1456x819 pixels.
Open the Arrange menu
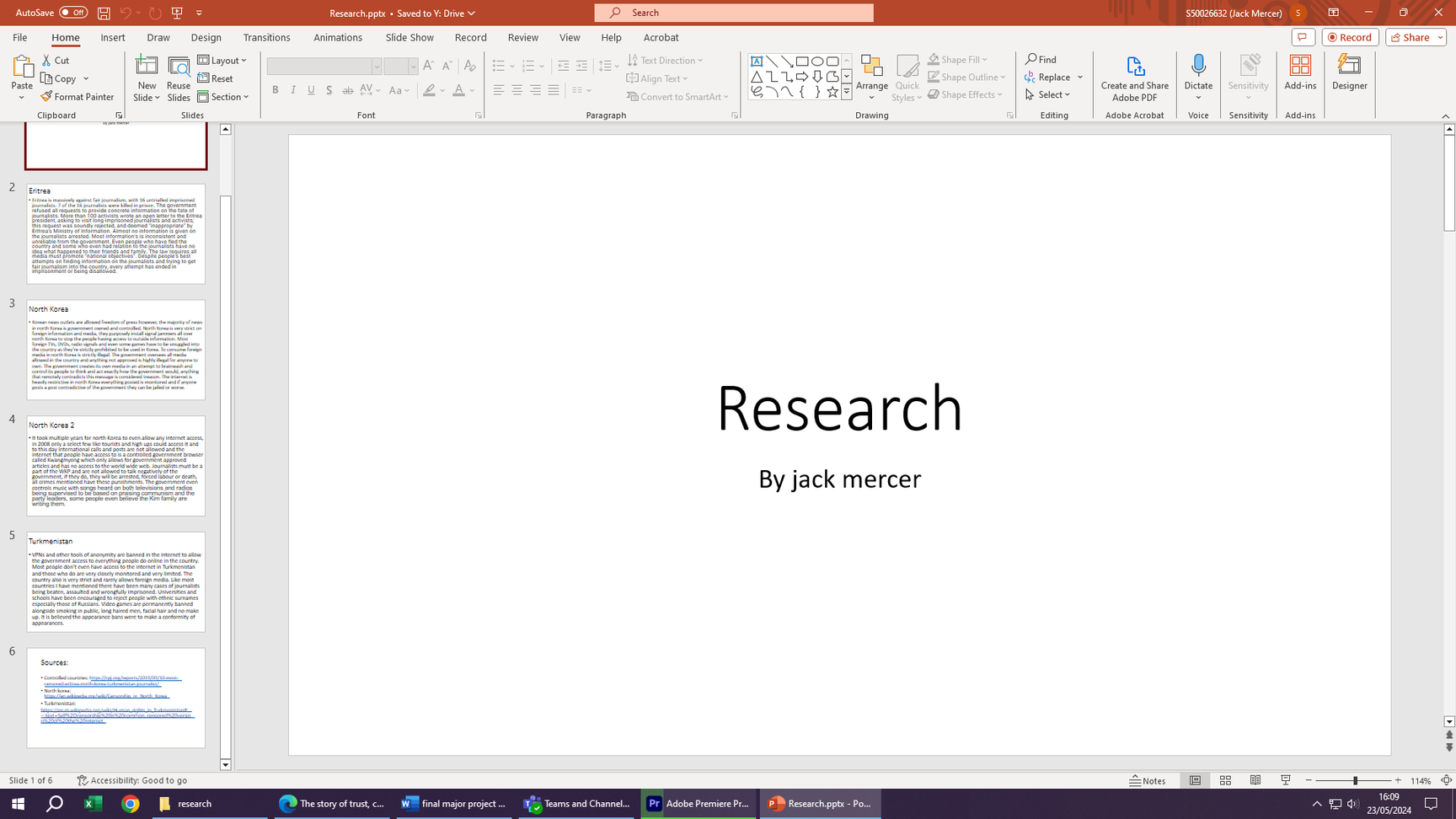[x=872, y=78]
